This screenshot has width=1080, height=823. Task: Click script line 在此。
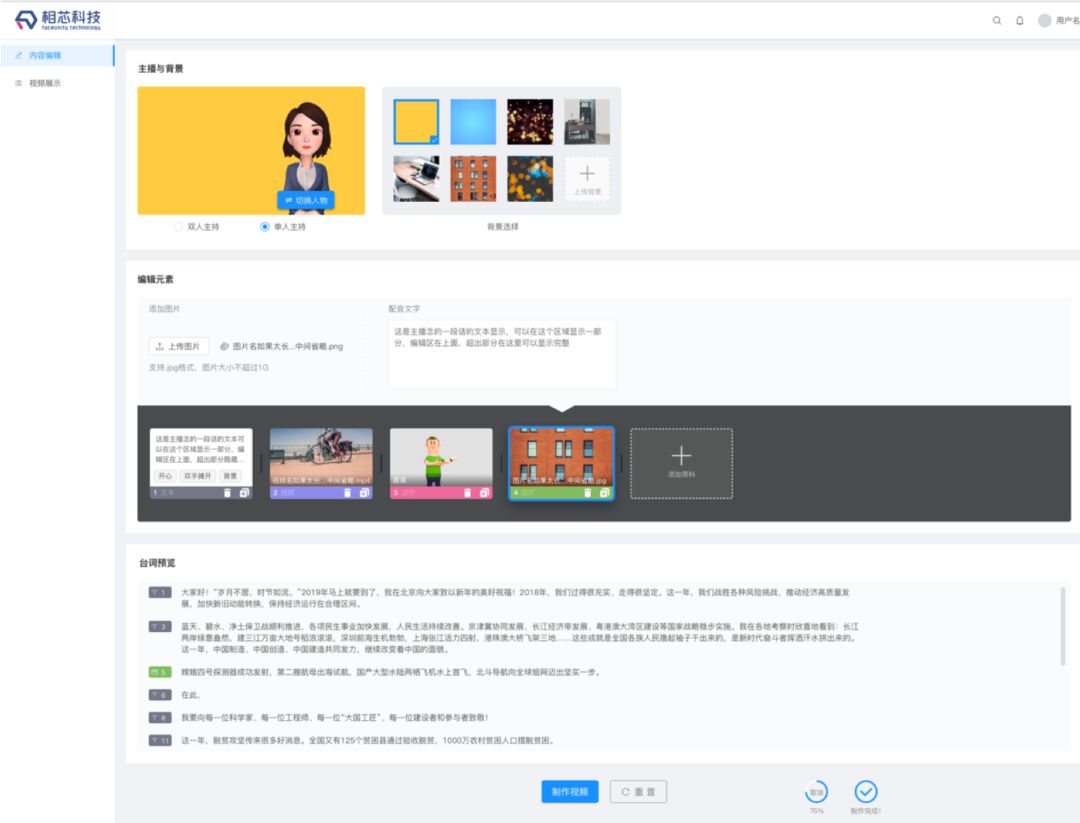[191, 695]
